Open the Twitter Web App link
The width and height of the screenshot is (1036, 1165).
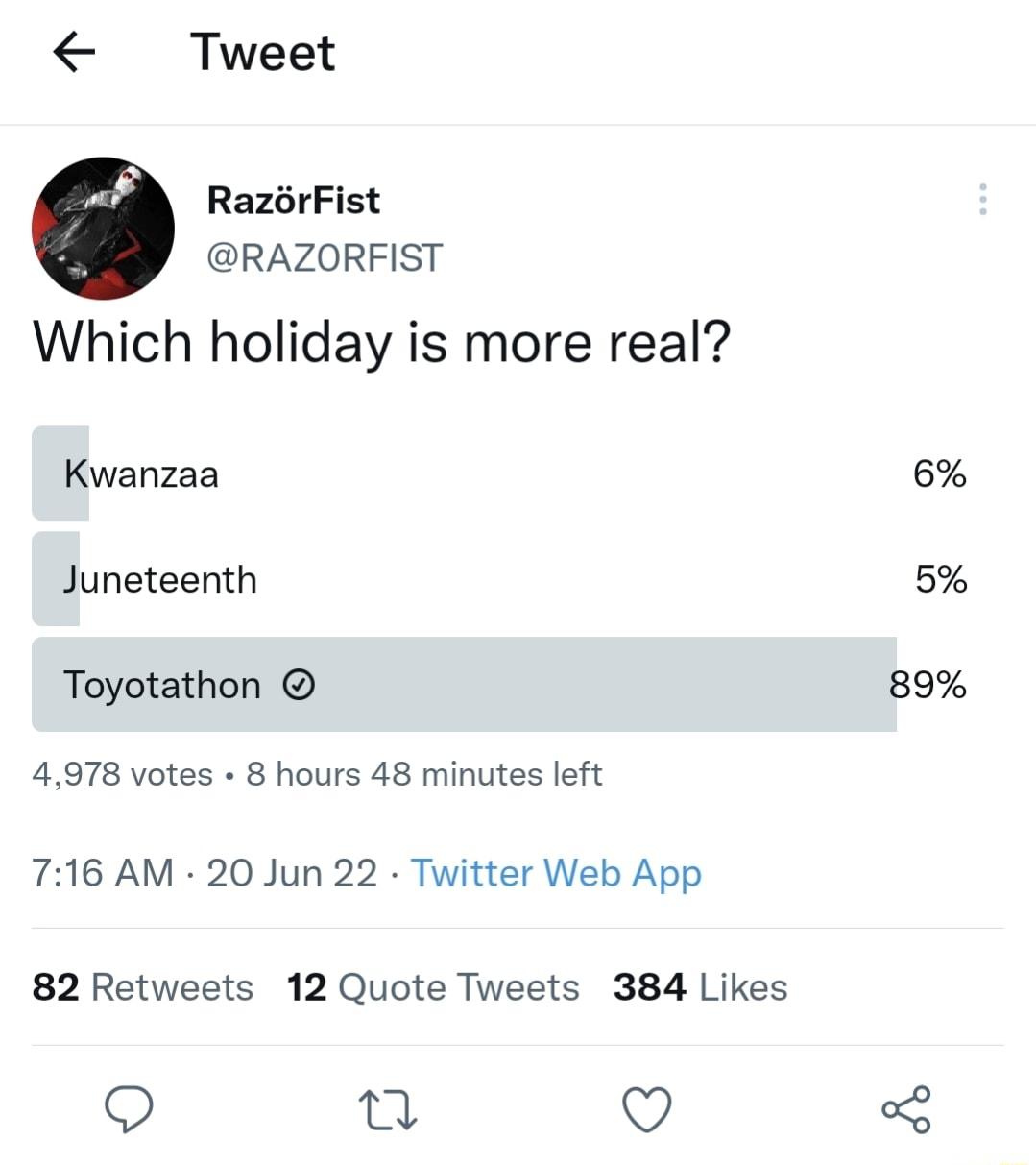coord(557,873)
